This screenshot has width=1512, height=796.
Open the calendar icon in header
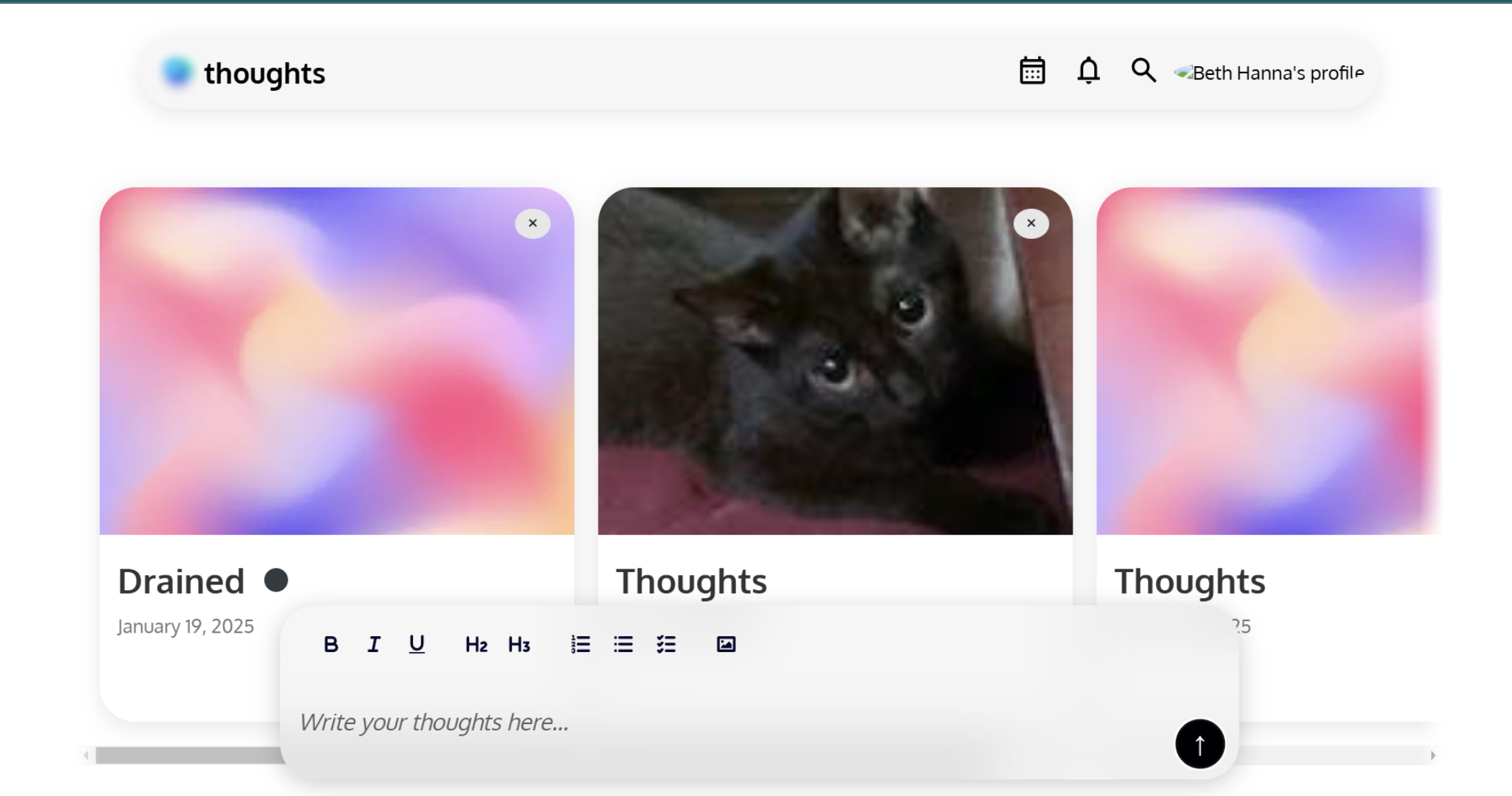[x=1032, y=71]
